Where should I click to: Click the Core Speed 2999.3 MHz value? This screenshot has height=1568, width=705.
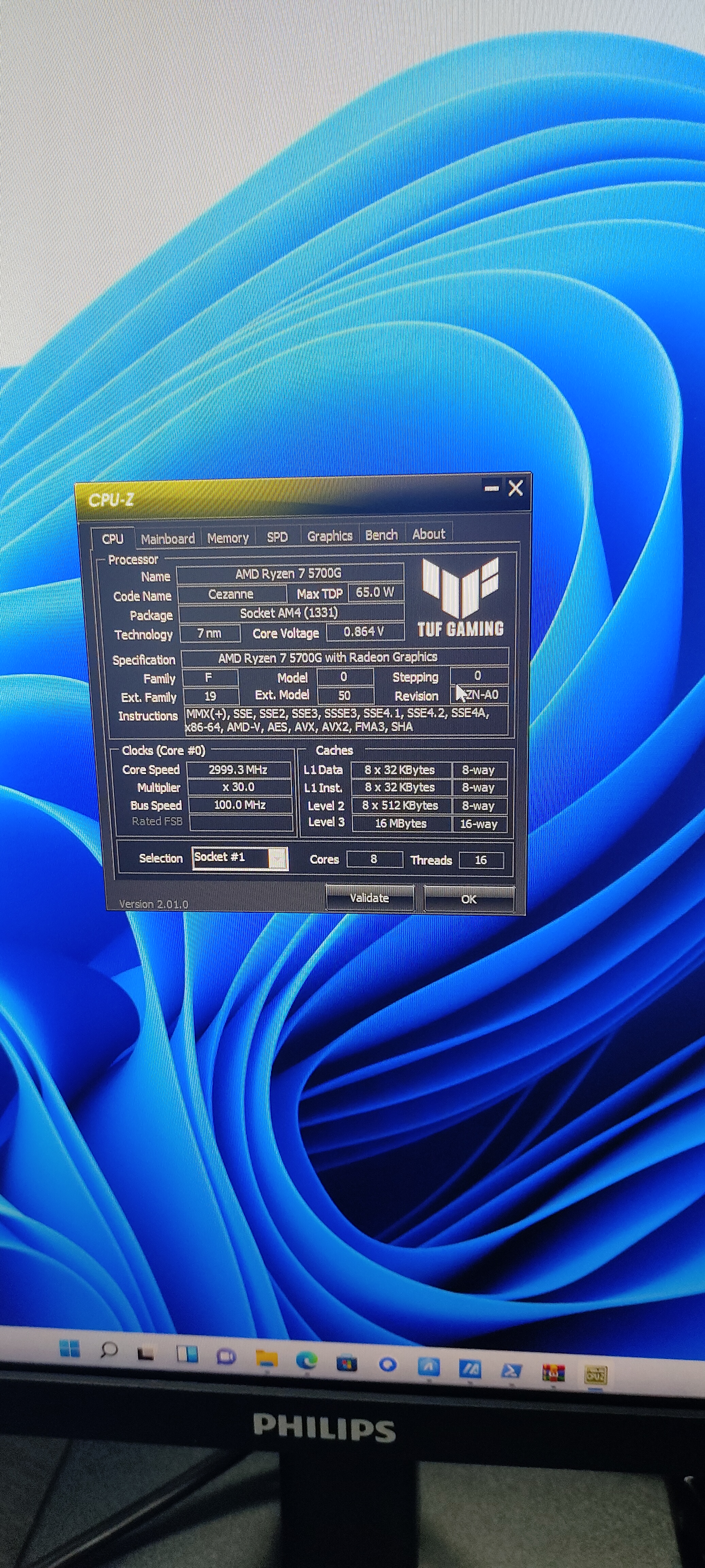(x=239, y=769)
